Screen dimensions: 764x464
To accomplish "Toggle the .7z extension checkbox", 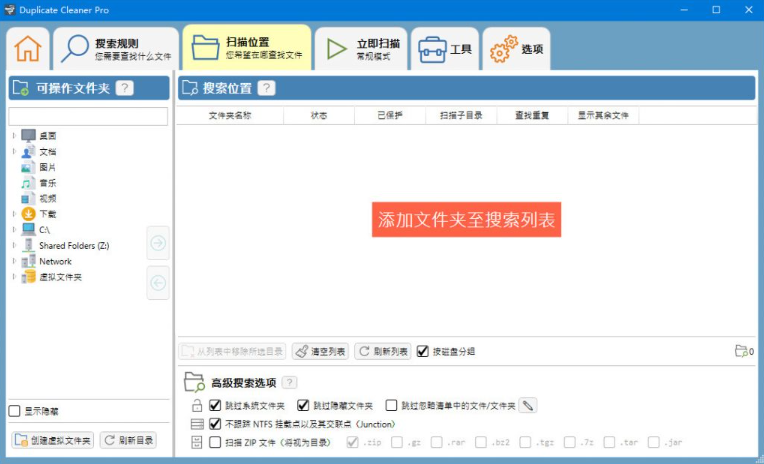I will click(570, 442).
